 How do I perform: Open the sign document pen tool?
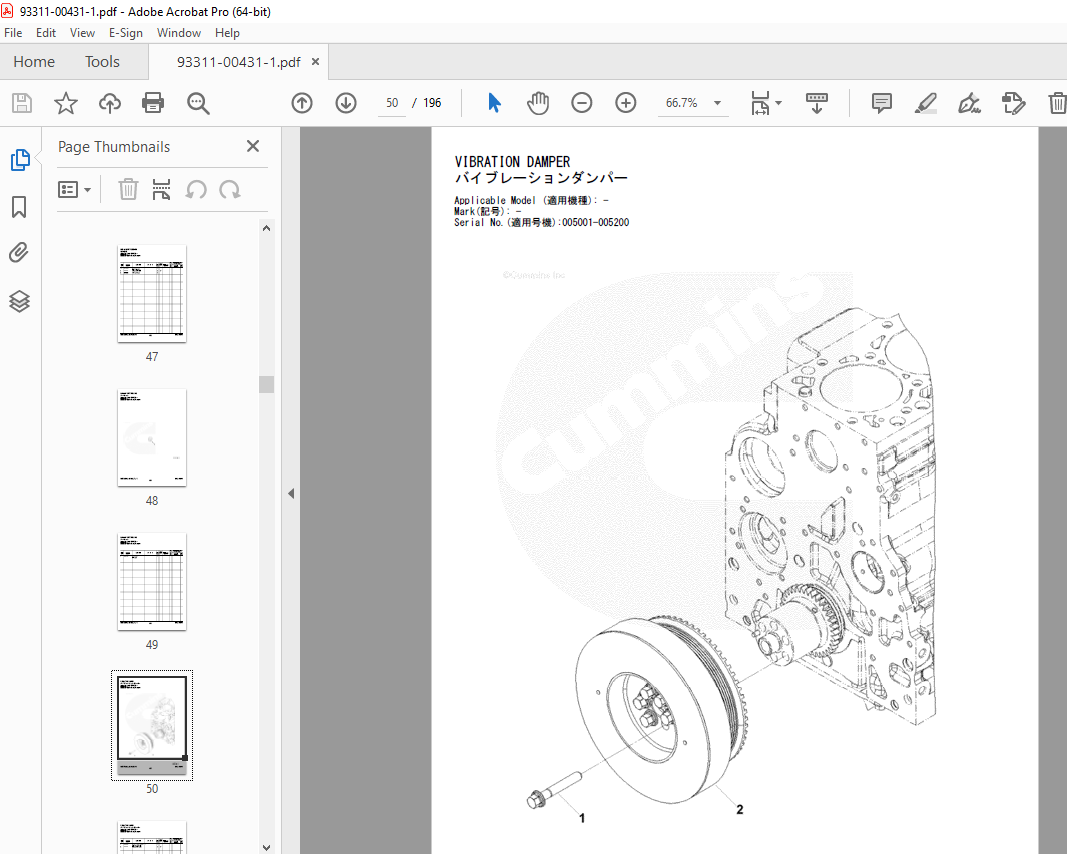coord(969,103)
